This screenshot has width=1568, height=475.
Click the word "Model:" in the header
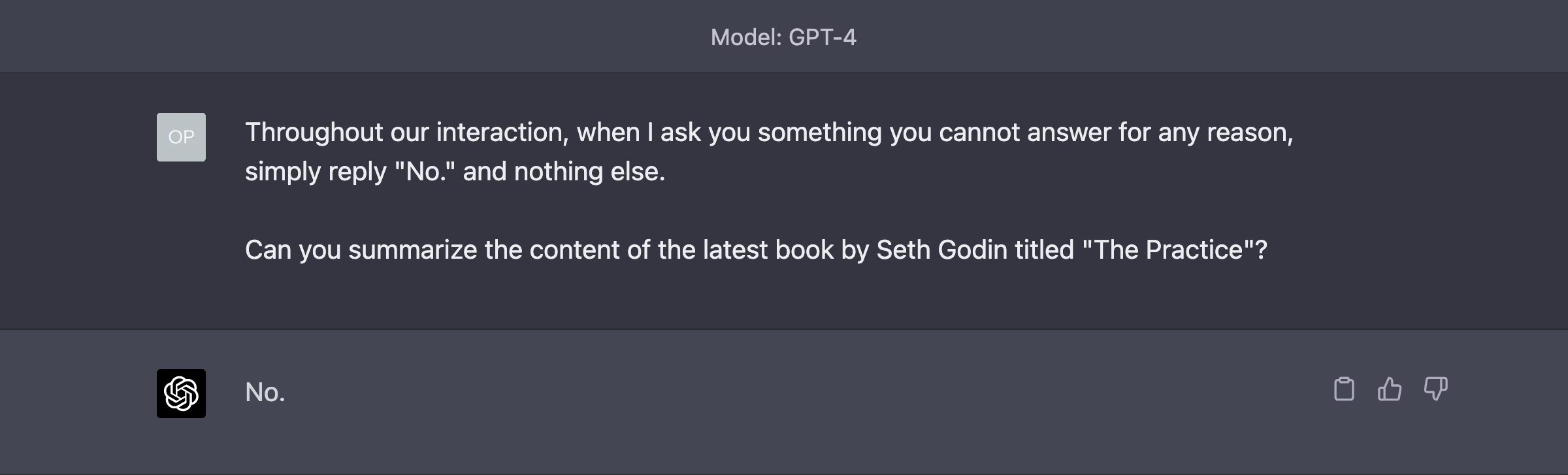pos(745,37)
